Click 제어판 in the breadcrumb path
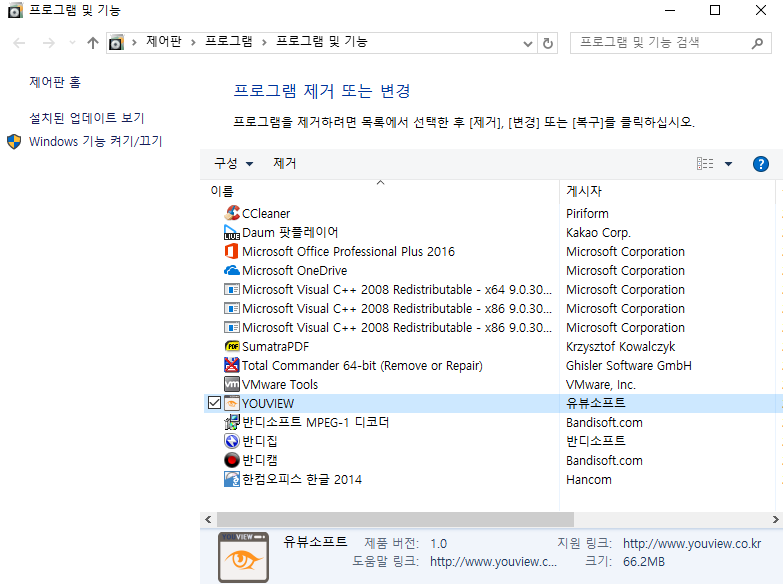Screen dimensions: 783x584 (164, 41)
